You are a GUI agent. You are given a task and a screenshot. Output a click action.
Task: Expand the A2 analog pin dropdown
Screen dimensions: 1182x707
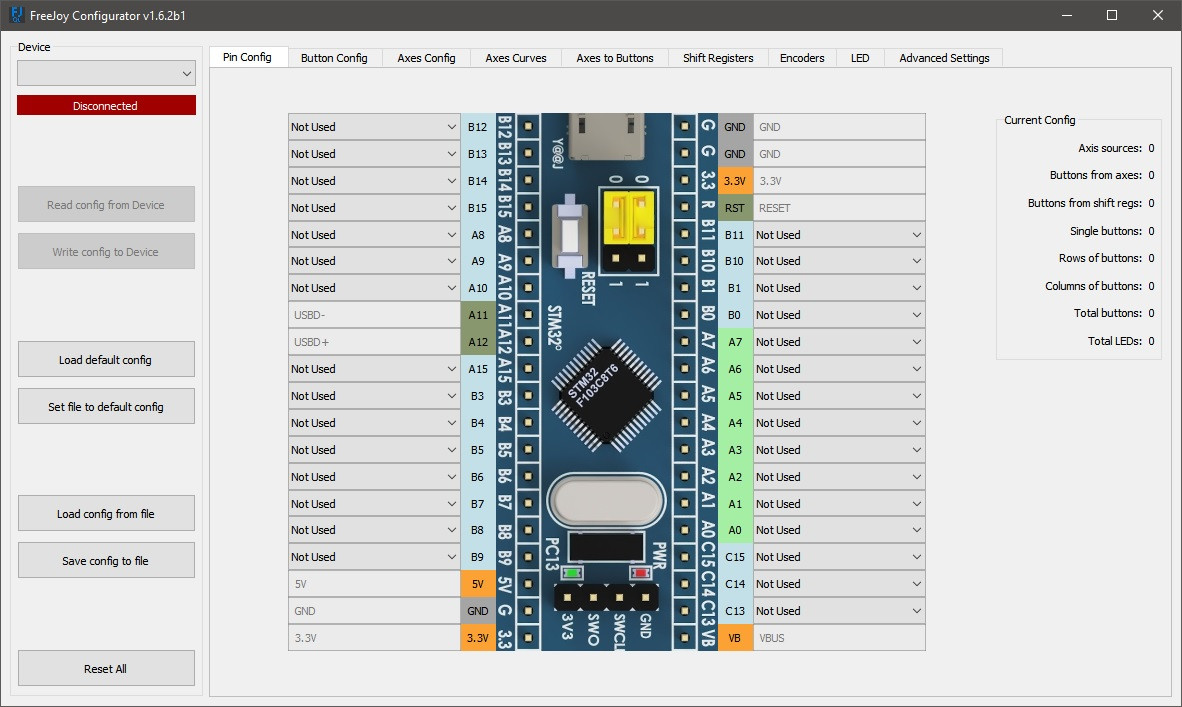[x=839, y=476]
